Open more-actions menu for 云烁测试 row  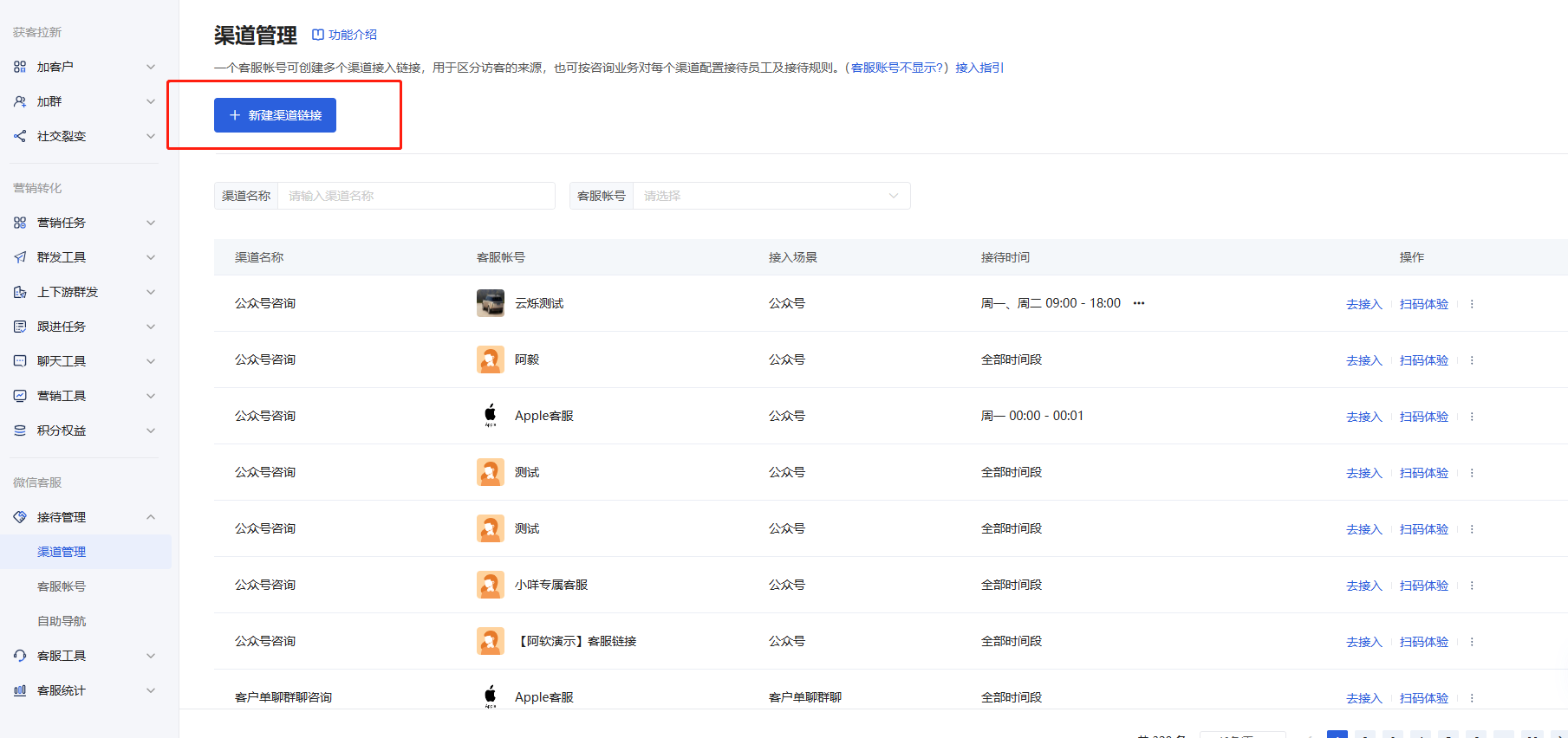1472,304
